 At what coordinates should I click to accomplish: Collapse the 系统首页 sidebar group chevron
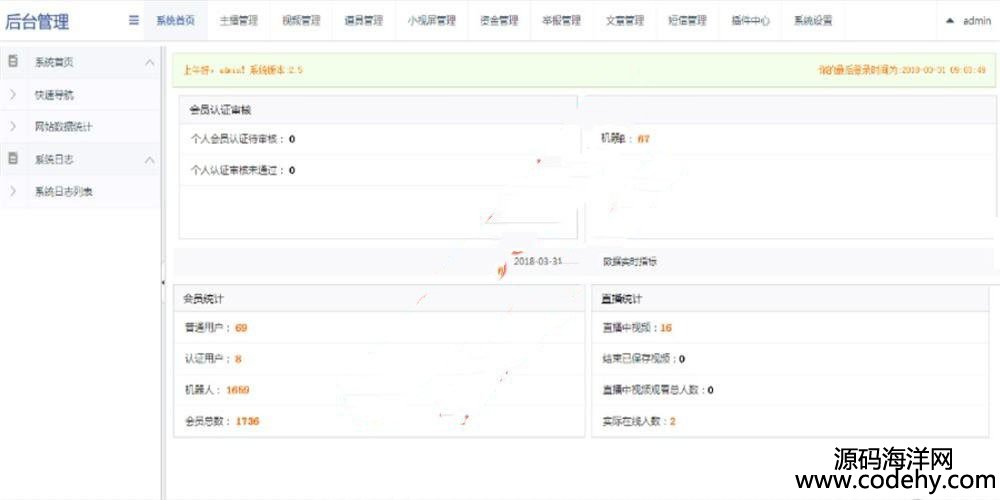[x=149, y=62]
